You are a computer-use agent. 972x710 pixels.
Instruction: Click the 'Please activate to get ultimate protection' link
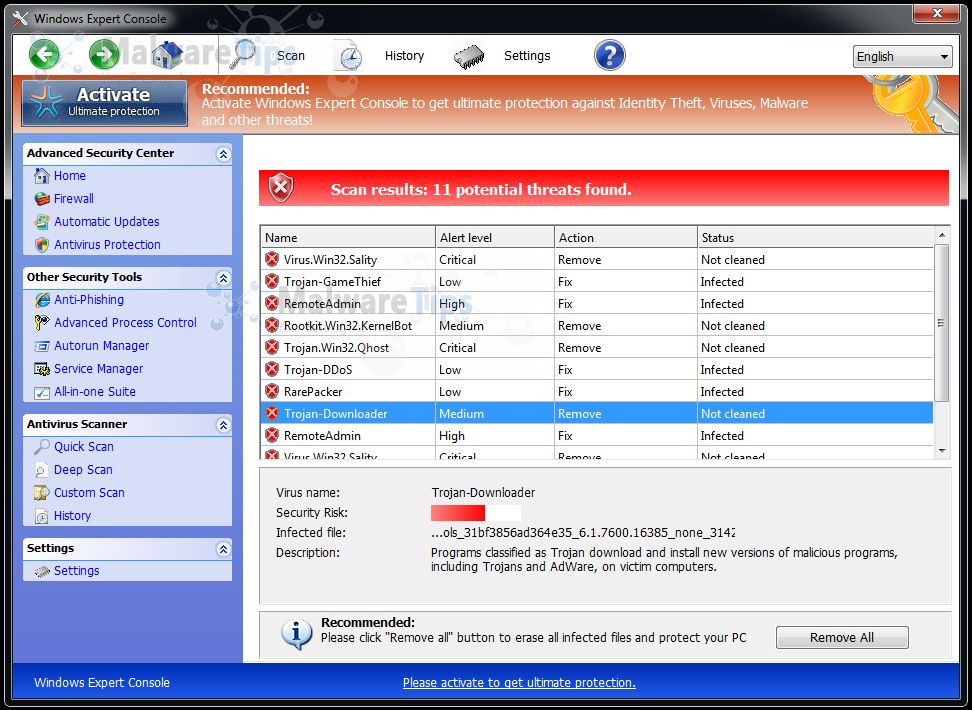click(519, 683)
